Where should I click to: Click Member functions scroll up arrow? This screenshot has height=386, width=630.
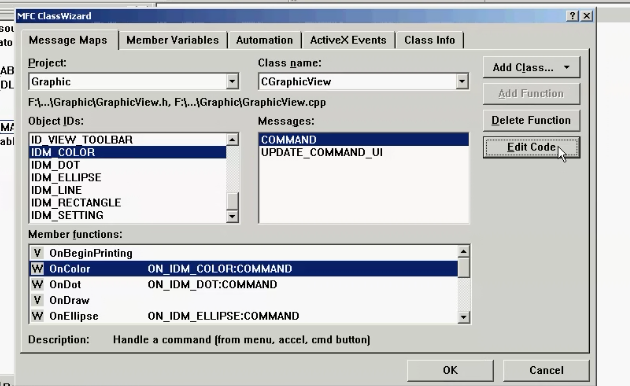pyautogui.click(x=463, y=251)
